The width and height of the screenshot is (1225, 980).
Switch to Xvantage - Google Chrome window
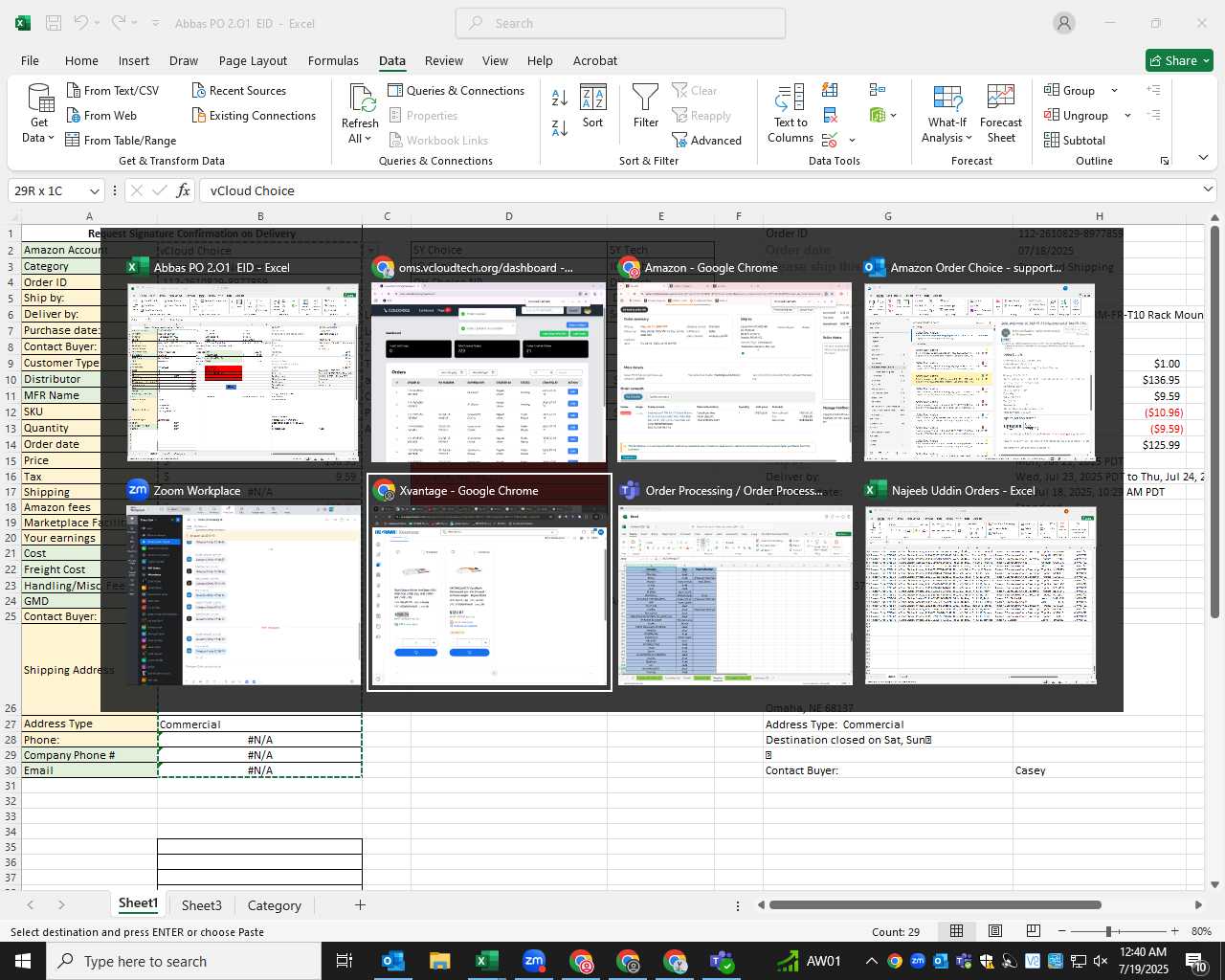click(489, 582)
